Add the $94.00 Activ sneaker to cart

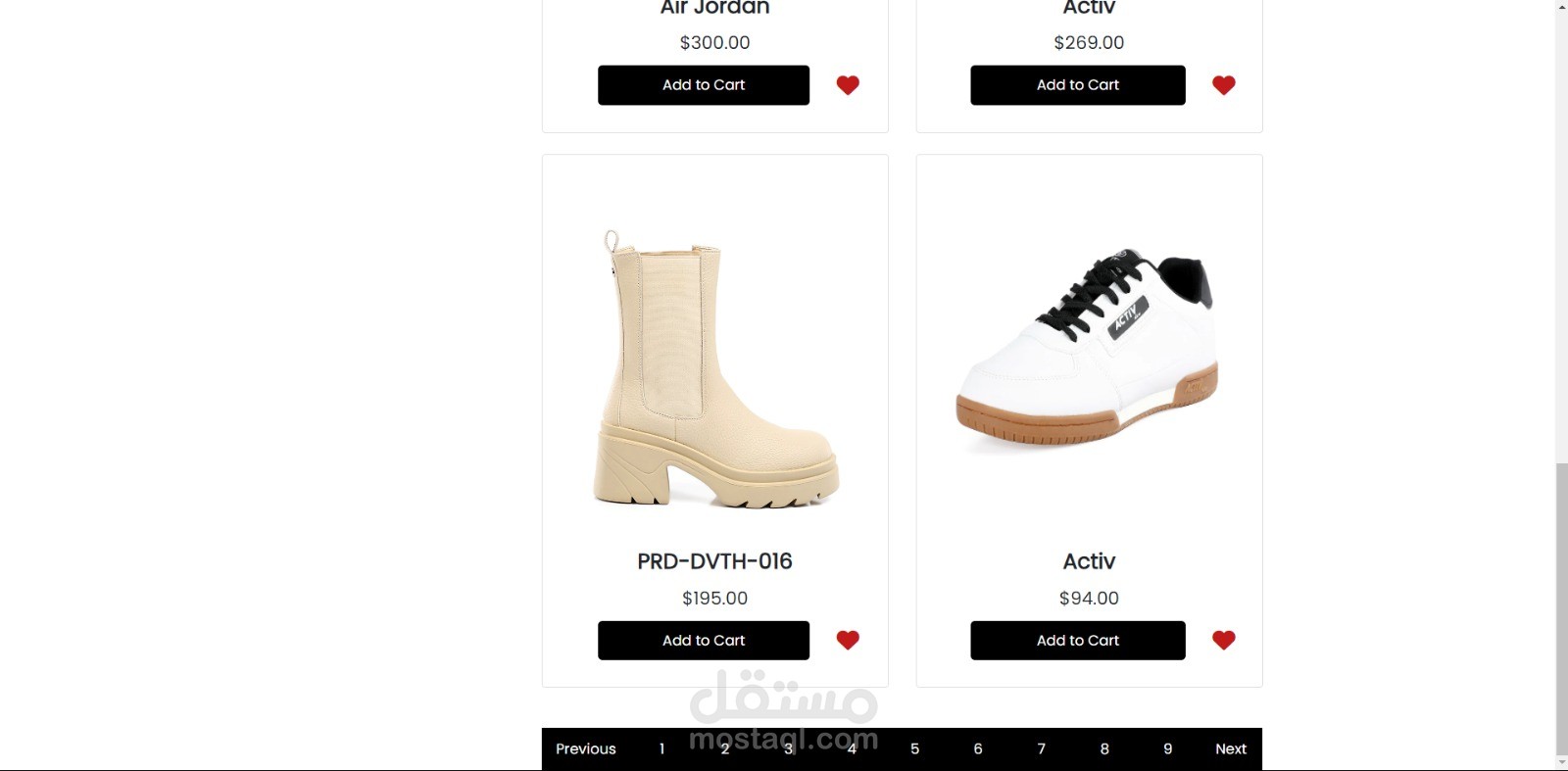click(1078, 641)
